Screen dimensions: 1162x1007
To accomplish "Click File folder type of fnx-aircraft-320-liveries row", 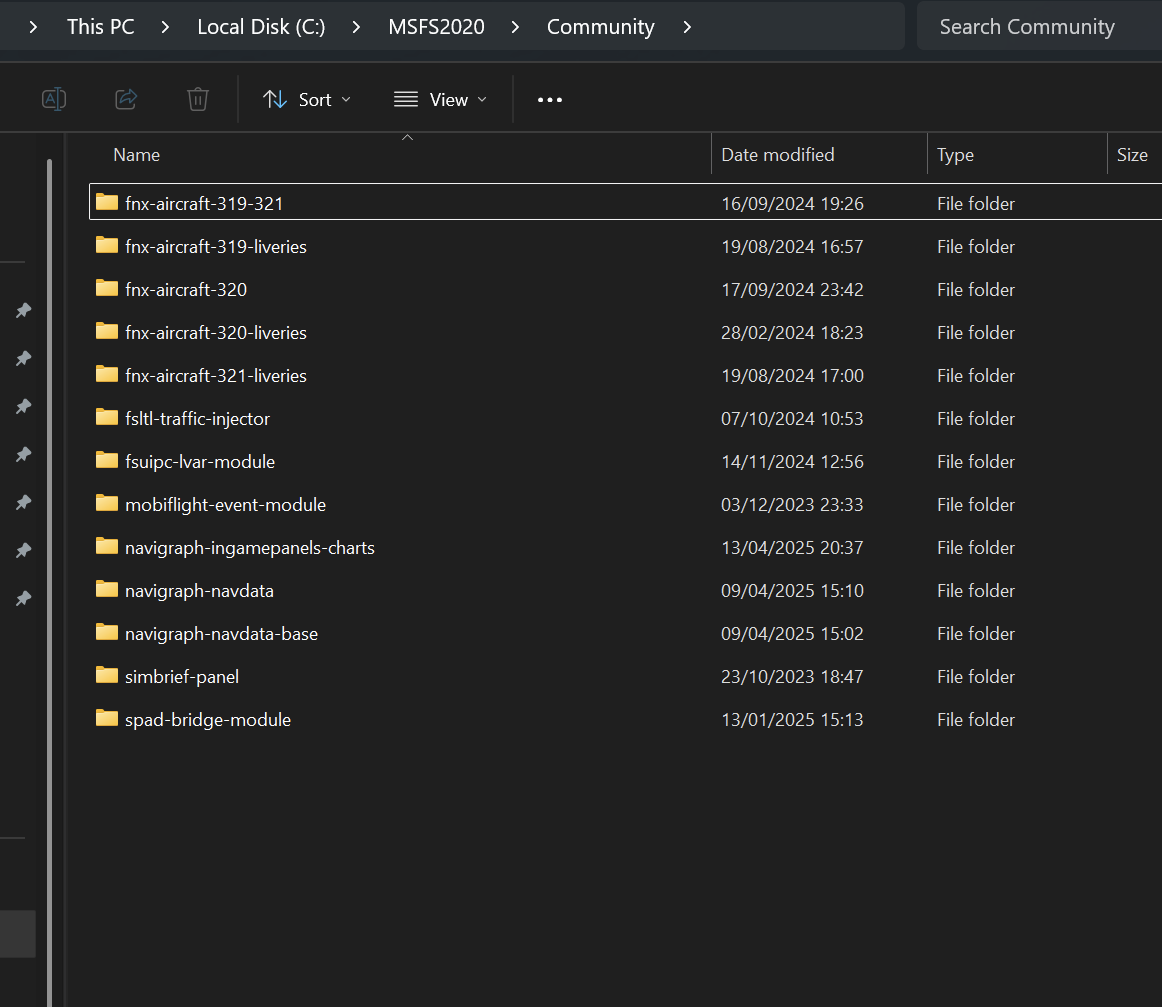I will tap(975, 333).
